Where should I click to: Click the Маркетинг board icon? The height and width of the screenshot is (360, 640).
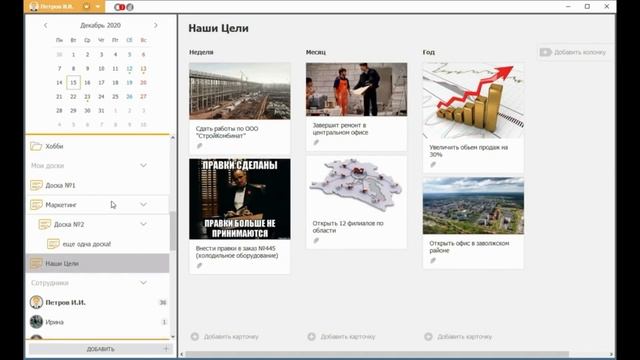pos(36,204)
